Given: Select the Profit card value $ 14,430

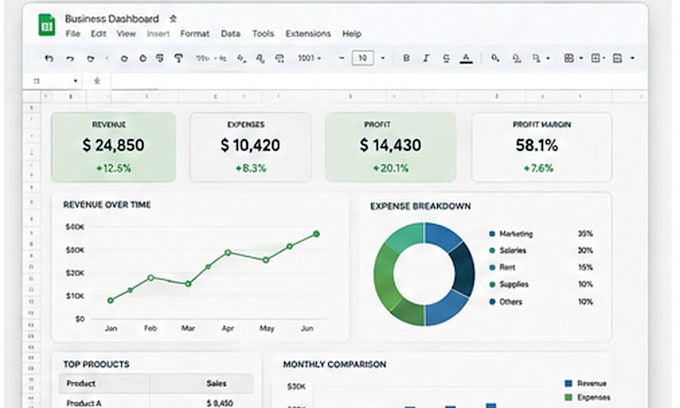Looking at the screenshot, I should pos(390,145).
